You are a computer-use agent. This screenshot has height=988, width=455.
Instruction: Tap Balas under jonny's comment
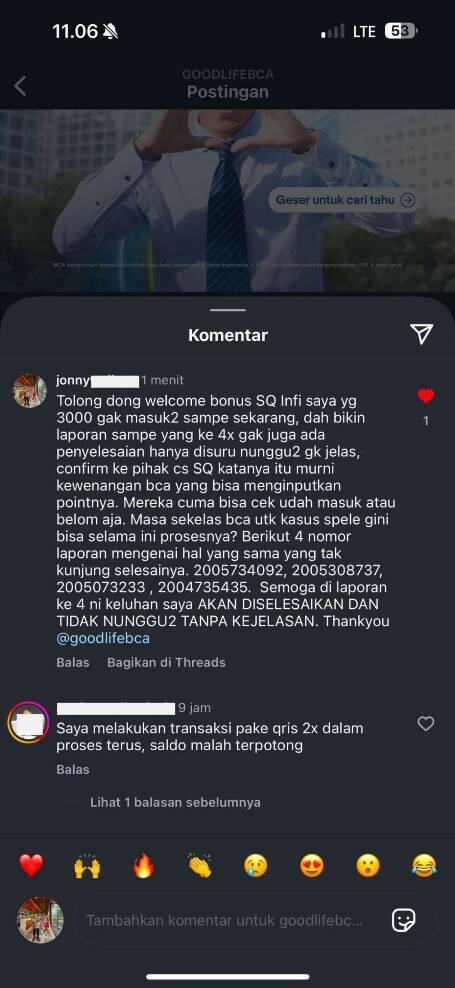coord(72,662)
